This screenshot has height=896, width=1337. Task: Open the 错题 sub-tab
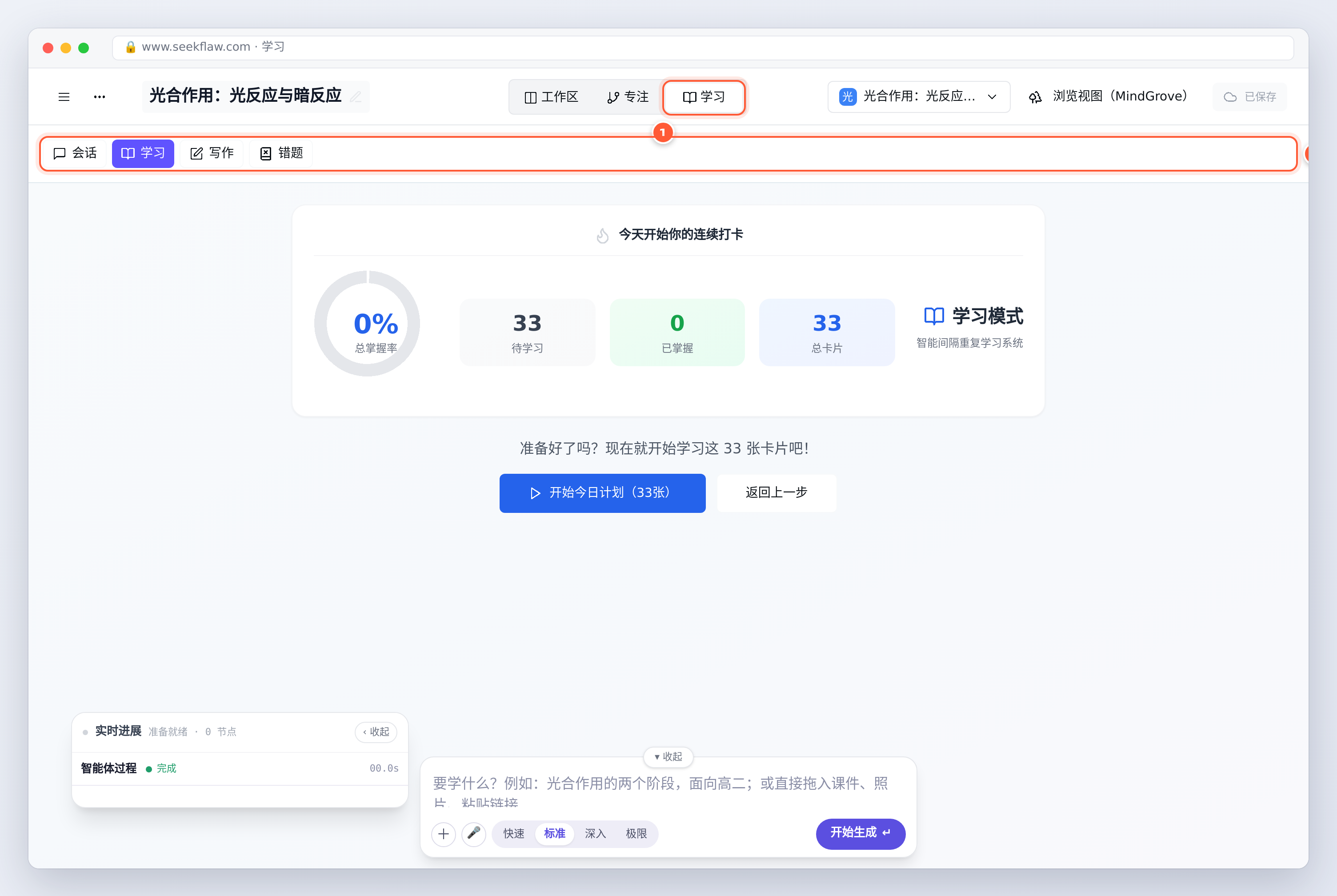[281, 153]
